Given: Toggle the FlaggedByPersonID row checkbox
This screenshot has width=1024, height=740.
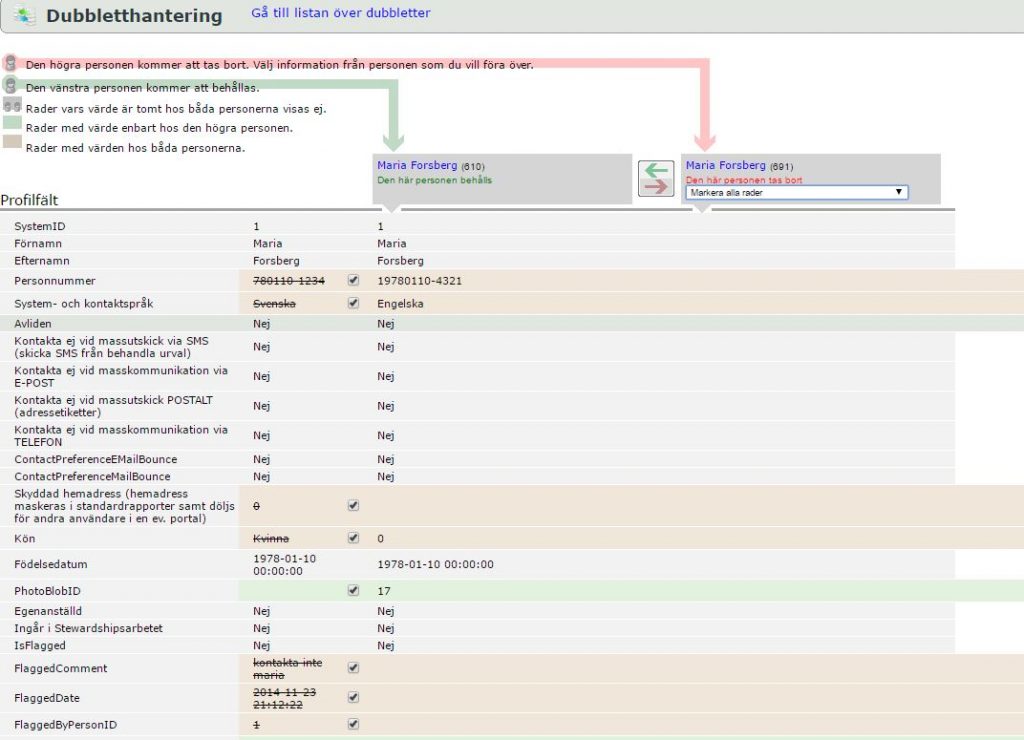Looking at the screenshot, I should pyautogui.click(x=353, y=724).
